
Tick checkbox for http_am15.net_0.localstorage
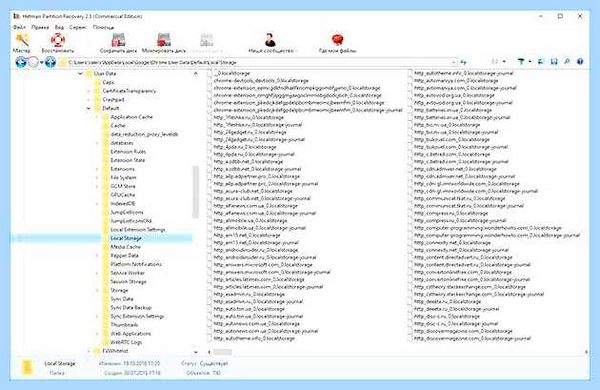click(x=210, y=235)
